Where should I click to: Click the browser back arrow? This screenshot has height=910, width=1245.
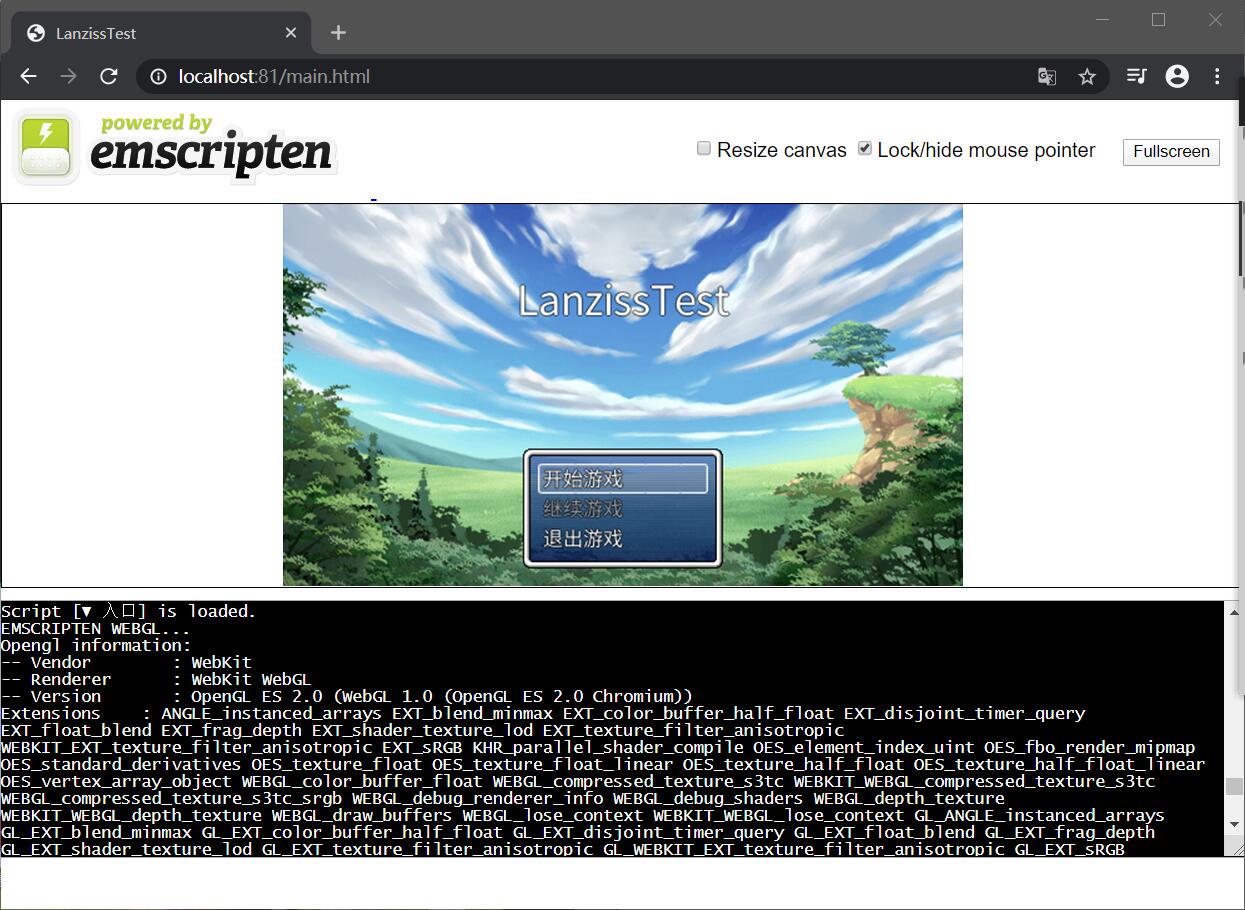click(x=28, y=76)
